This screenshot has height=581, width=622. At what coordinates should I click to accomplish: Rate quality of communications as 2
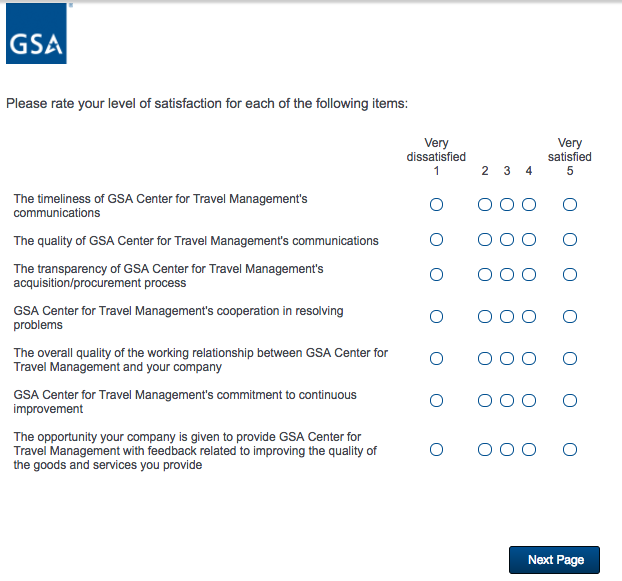click(485, 240)
